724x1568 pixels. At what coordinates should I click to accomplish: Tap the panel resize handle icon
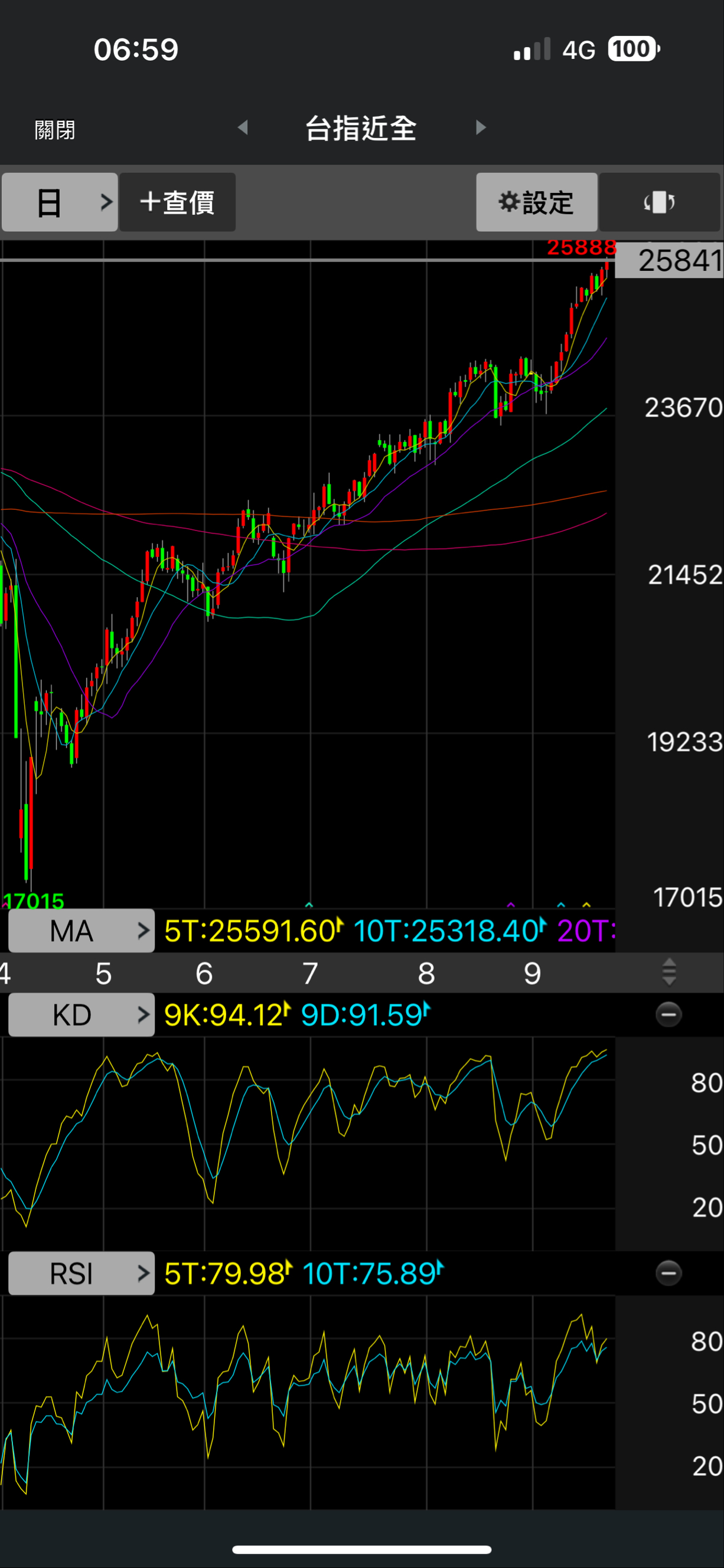pyautogui.click(x=669, y=972)
